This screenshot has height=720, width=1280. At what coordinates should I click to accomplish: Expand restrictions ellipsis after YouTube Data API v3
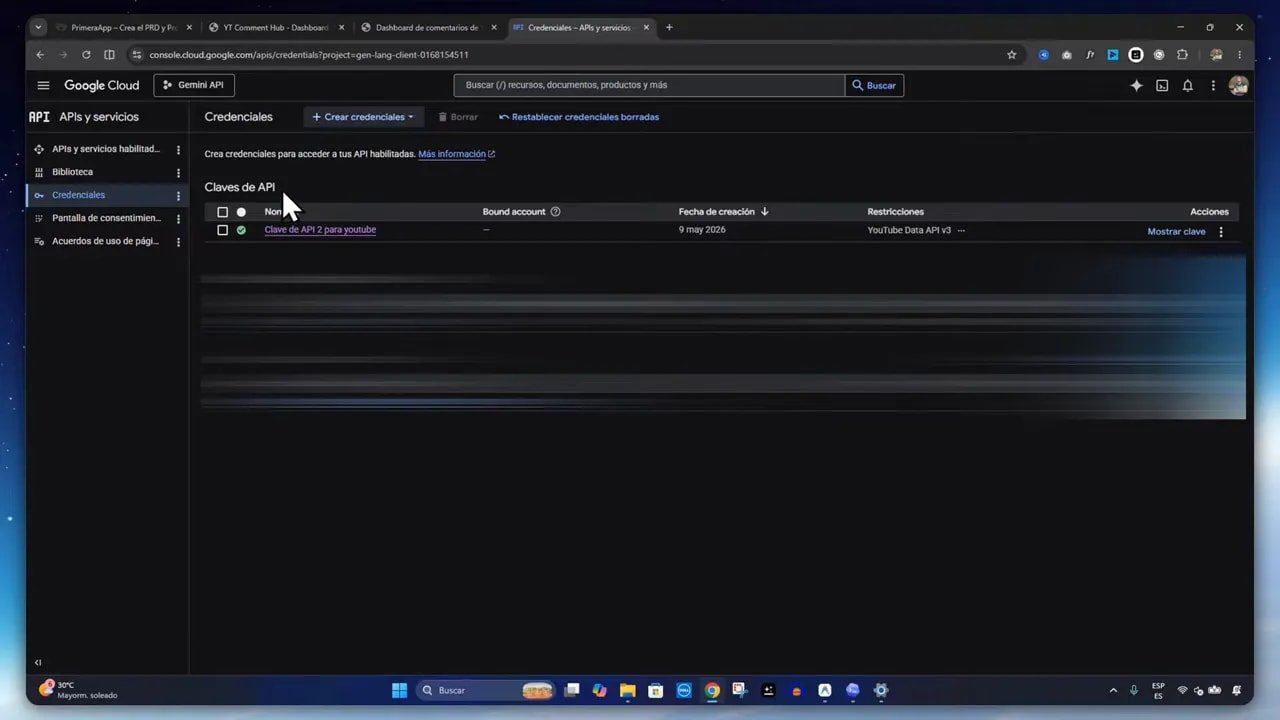point(961,231)
